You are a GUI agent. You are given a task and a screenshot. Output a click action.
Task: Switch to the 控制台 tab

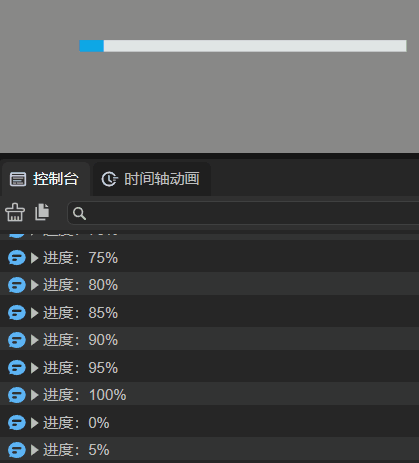(45, 179)
